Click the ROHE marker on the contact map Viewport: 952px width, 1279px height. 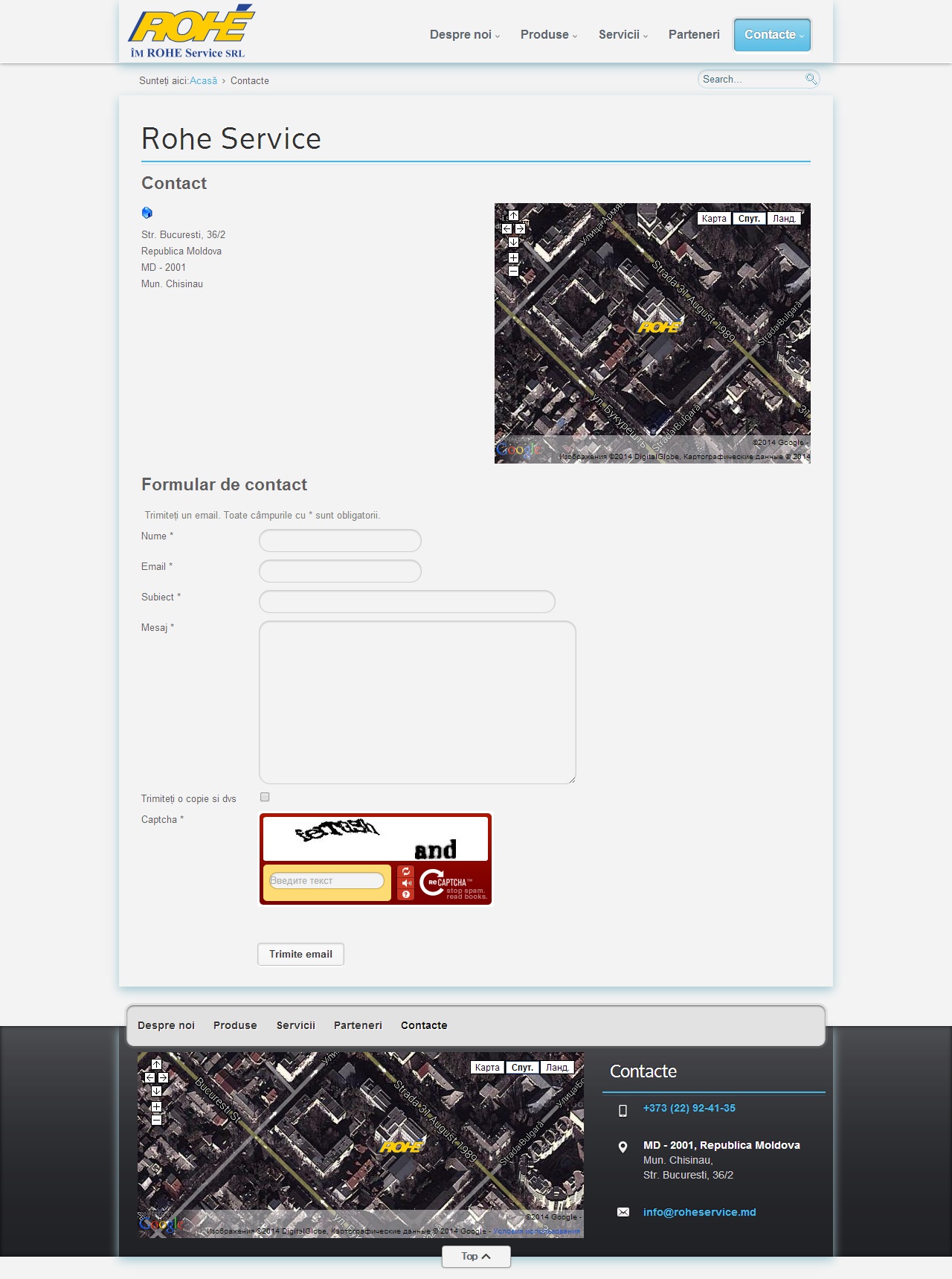[x=659, y=327]
